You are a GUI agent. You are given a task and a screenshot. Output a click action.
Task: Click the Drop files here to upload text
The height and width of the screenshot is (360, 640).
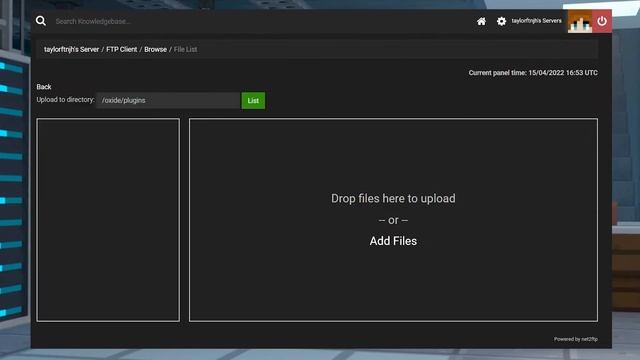click(393, 198)
